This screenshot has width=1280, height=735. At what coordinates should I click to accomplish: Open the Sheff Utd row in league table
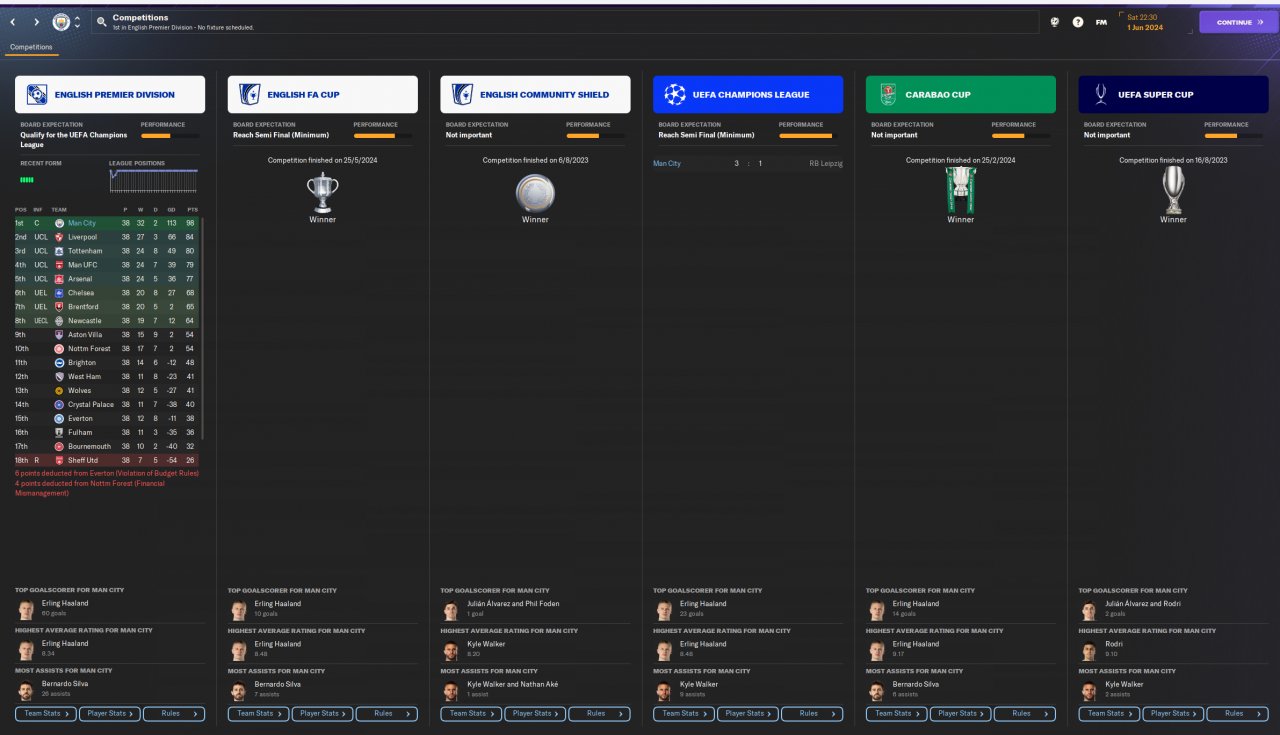tap(106, 461)
